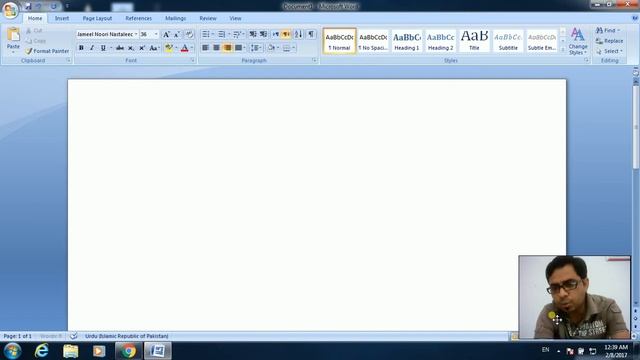
Task: Click Urdu language indicator in status bar
Action: (127, 336)
